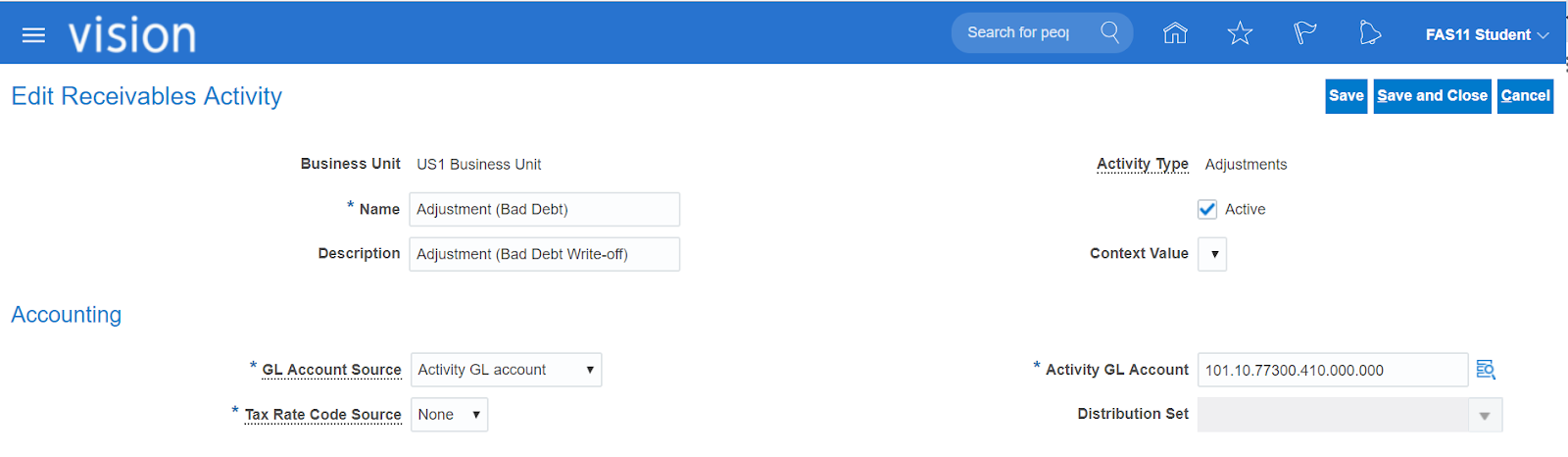Screen dimensions: 1568x457
Task: Open Favorites star icon
Action: click(1240, 33)
